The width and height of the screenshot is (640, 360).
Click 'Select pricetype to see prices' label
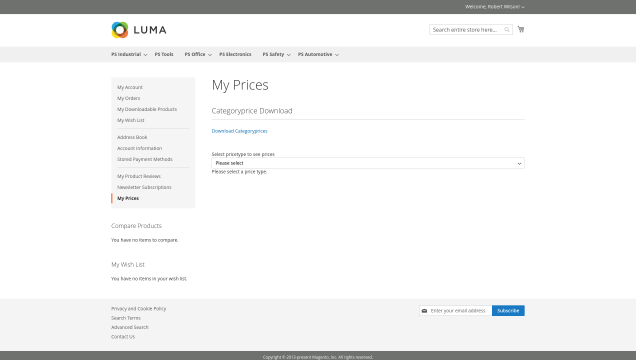pyautogui.click(x=243, y=154)
